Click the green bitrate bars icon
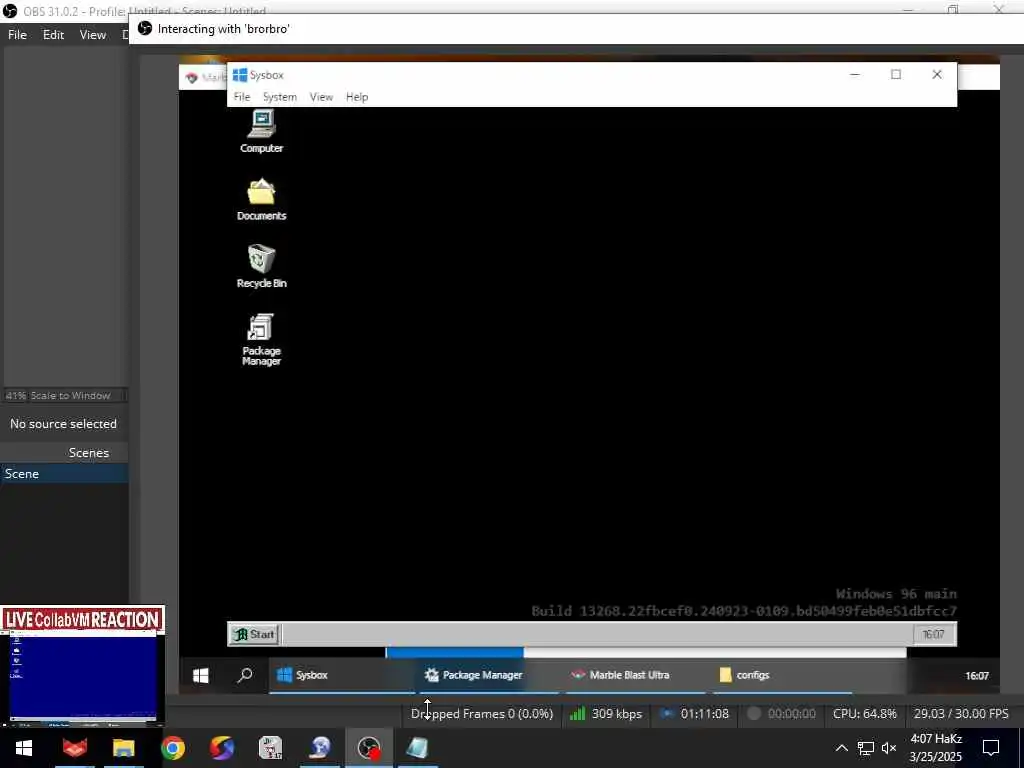 coord(577,714)
